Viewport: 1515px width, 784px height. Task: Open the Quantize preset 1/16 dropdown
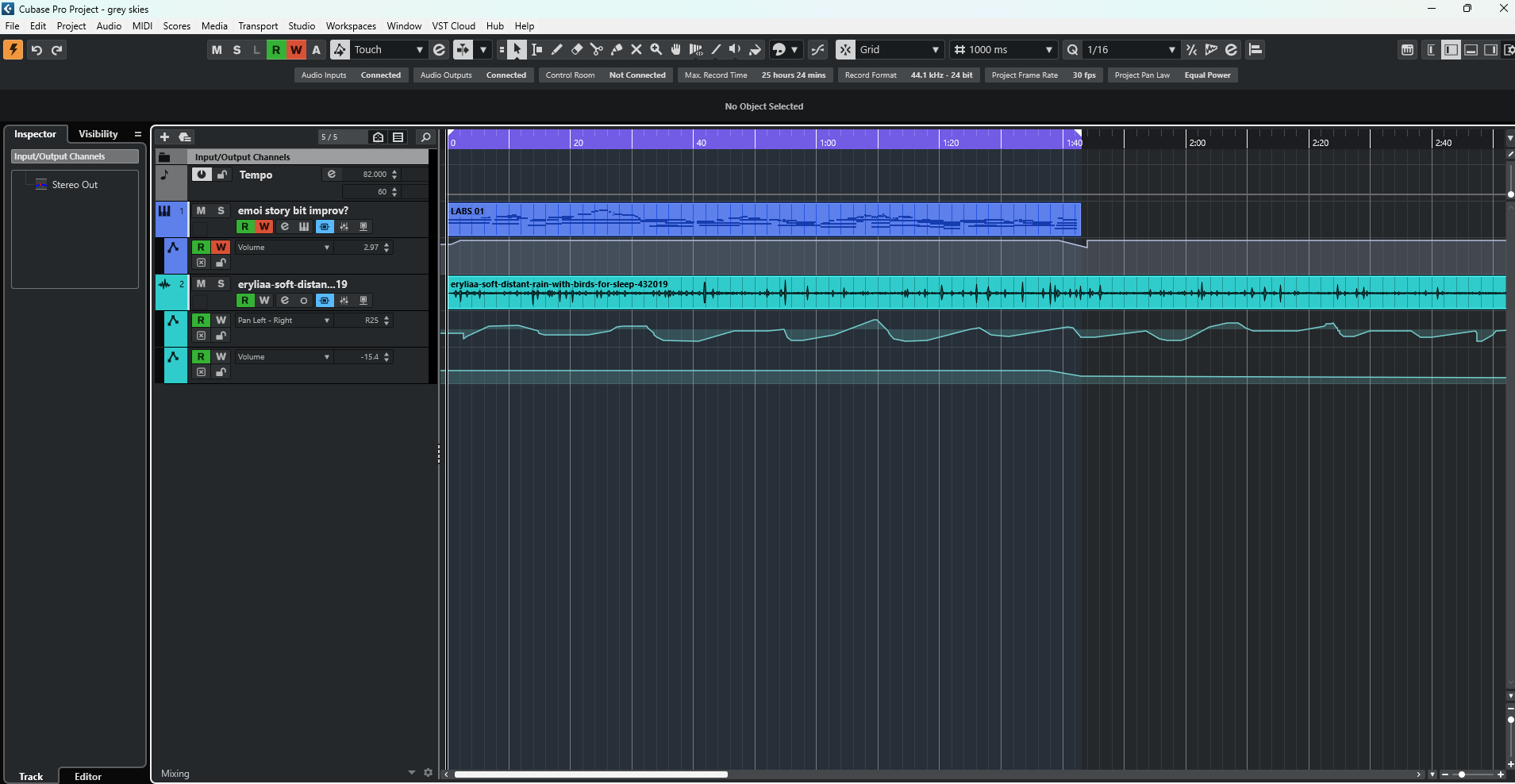[x=1131, y=49]
